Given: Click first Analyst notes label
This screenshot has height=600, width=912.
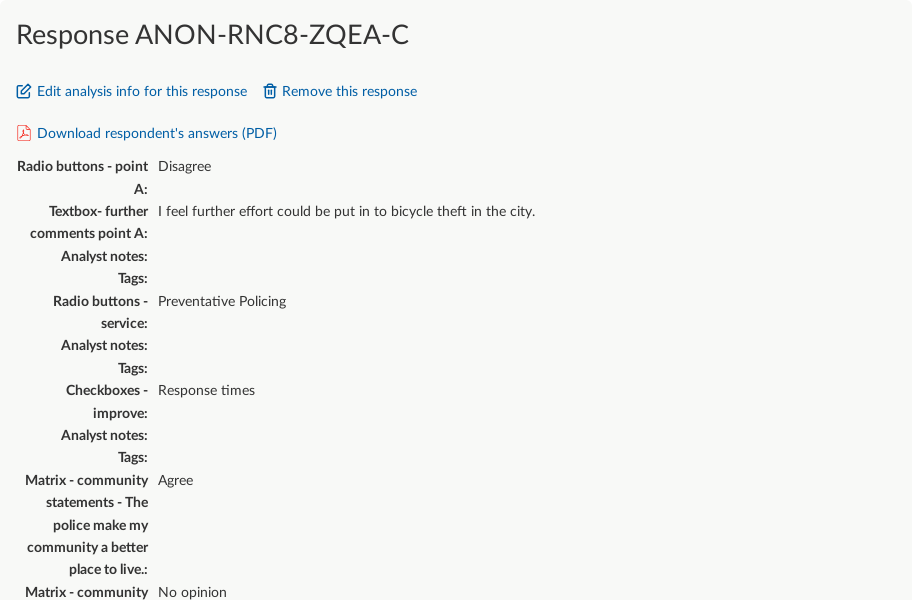Looking at the screenshot, I should [x=104, y=256].
